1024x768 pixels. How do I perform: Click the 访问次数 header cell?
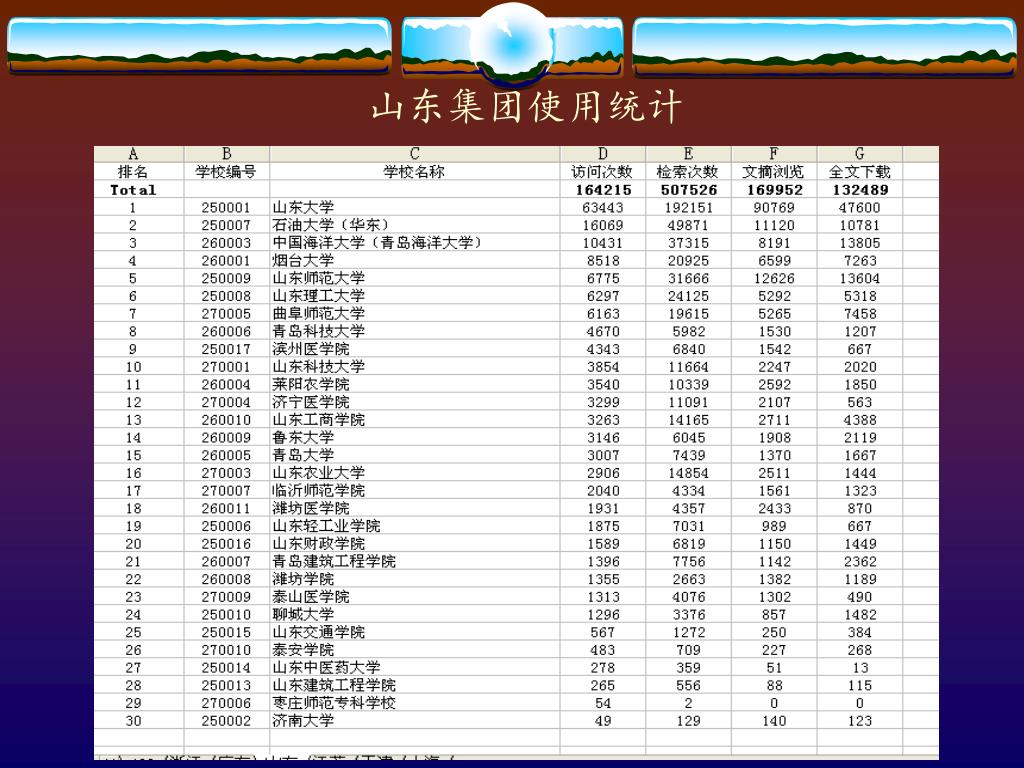(603, 172)
